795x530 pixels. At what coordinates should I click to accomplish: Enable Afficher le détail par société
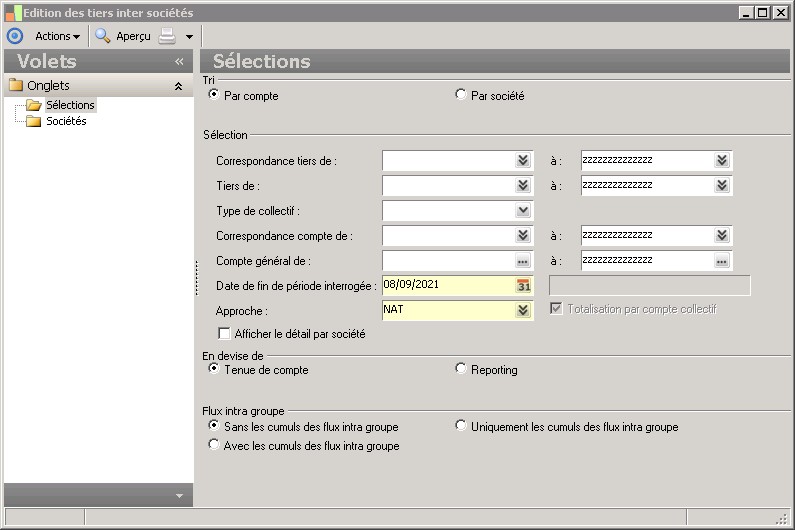point(224,334)
